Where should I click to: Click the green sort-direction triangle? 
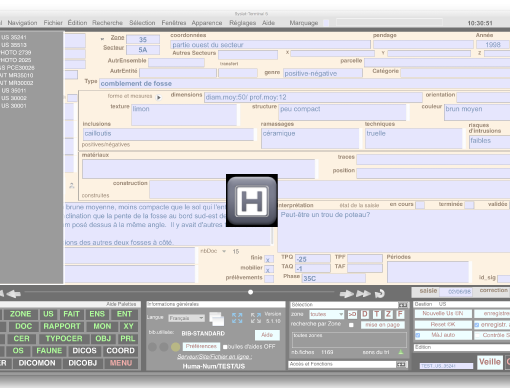click(x=401, y=352)
